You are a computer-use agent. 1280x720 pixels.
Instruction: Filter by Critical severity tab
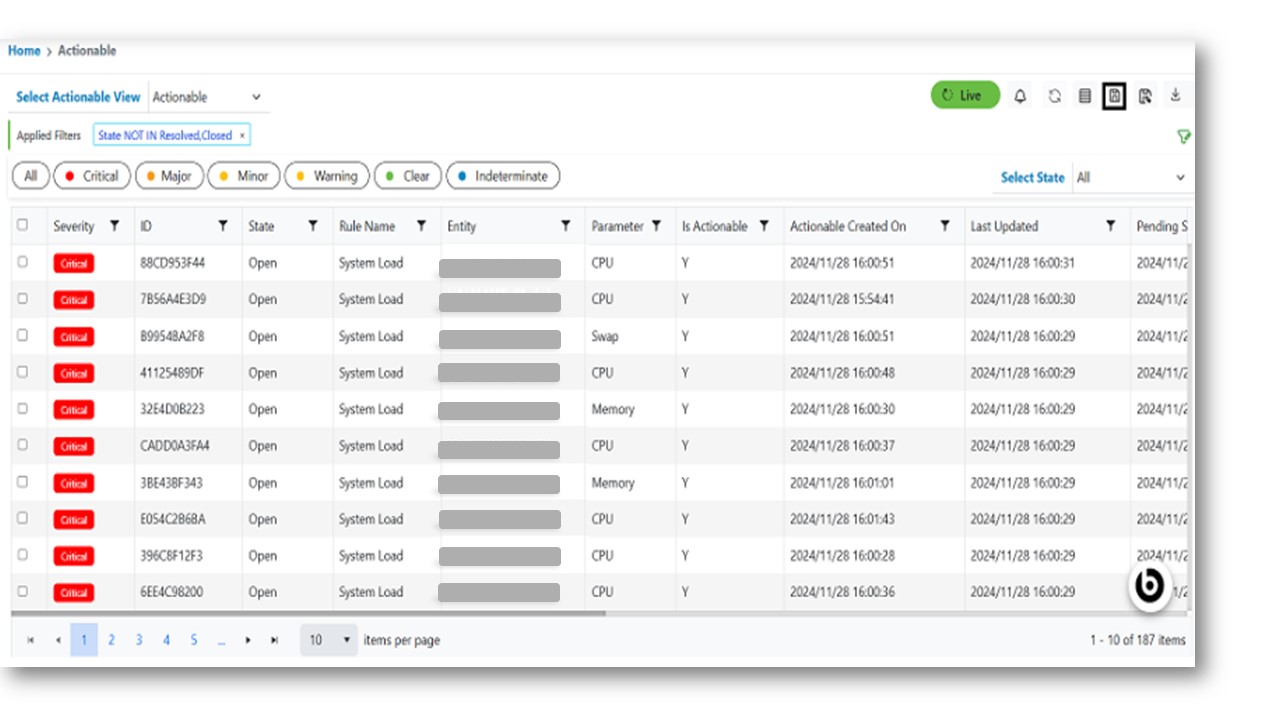[x=91, y=176]
